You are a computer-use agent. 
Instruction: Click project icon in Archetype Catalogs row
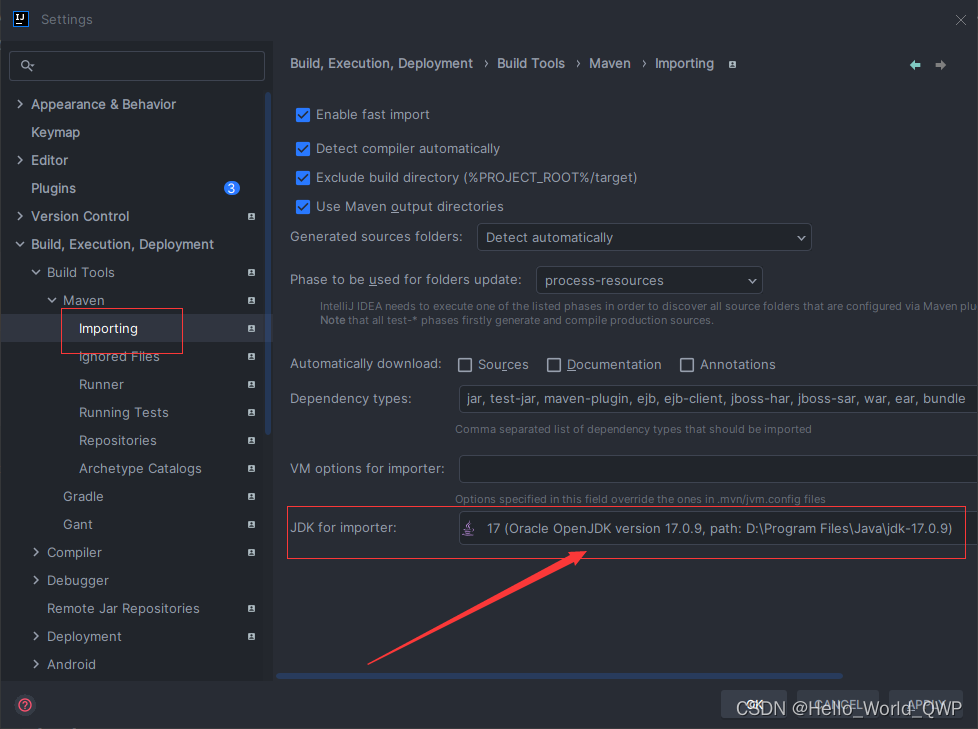pos(251,468)
